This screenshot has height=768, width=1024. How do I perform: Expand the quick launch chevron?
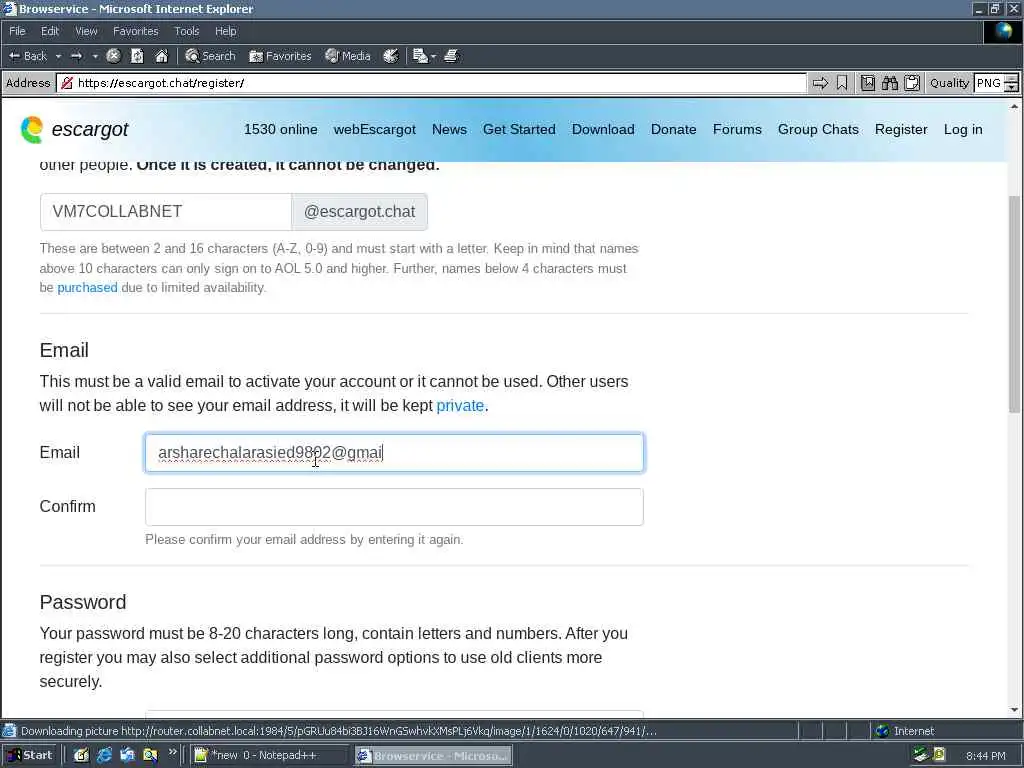point(172,752)
